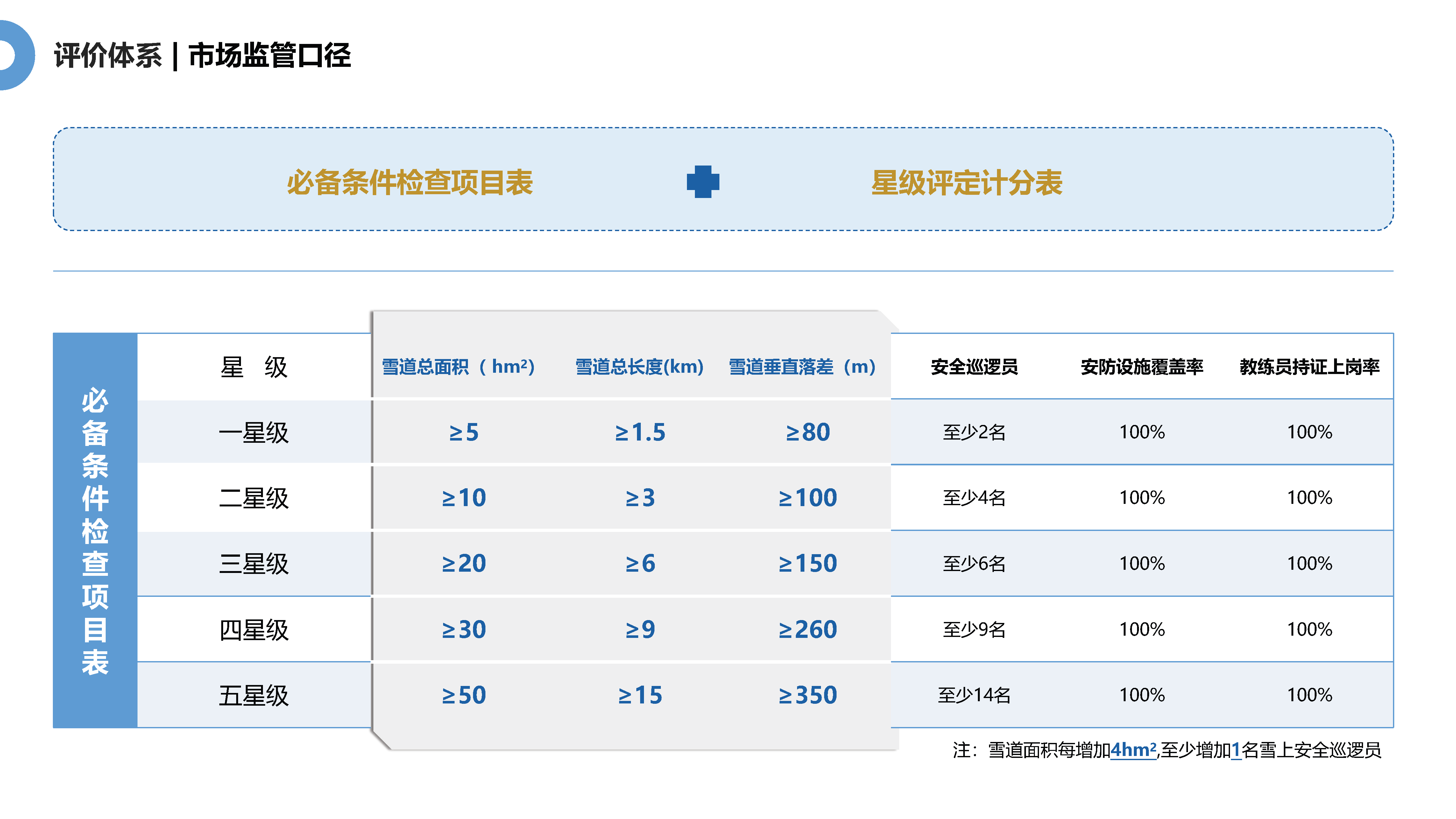Click the 至少9名 patrol cell

[x=974, y=630]
